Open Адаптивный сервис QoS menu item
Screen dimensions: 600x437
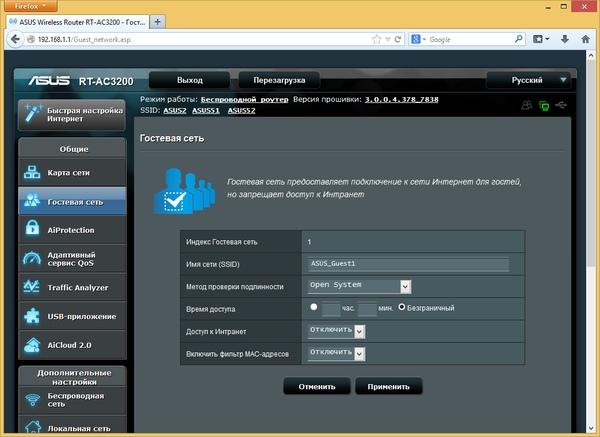point(72,259)
